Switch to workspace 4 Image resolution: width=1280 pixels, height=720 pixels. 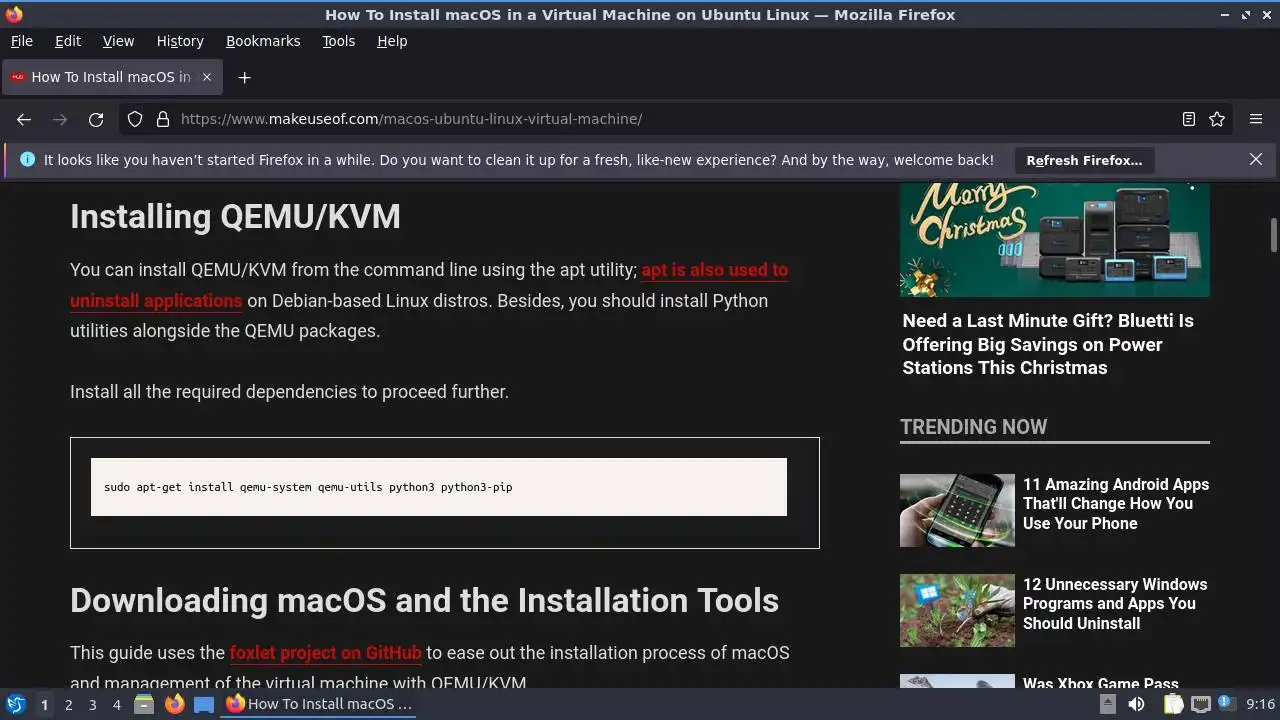pos(116,705)
